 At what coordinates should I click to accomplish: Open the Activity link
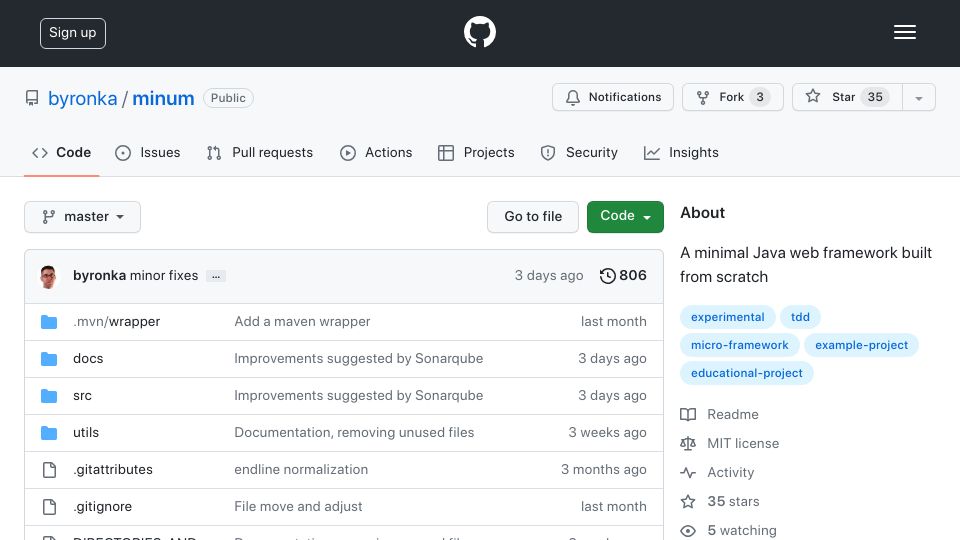[730, 473]
